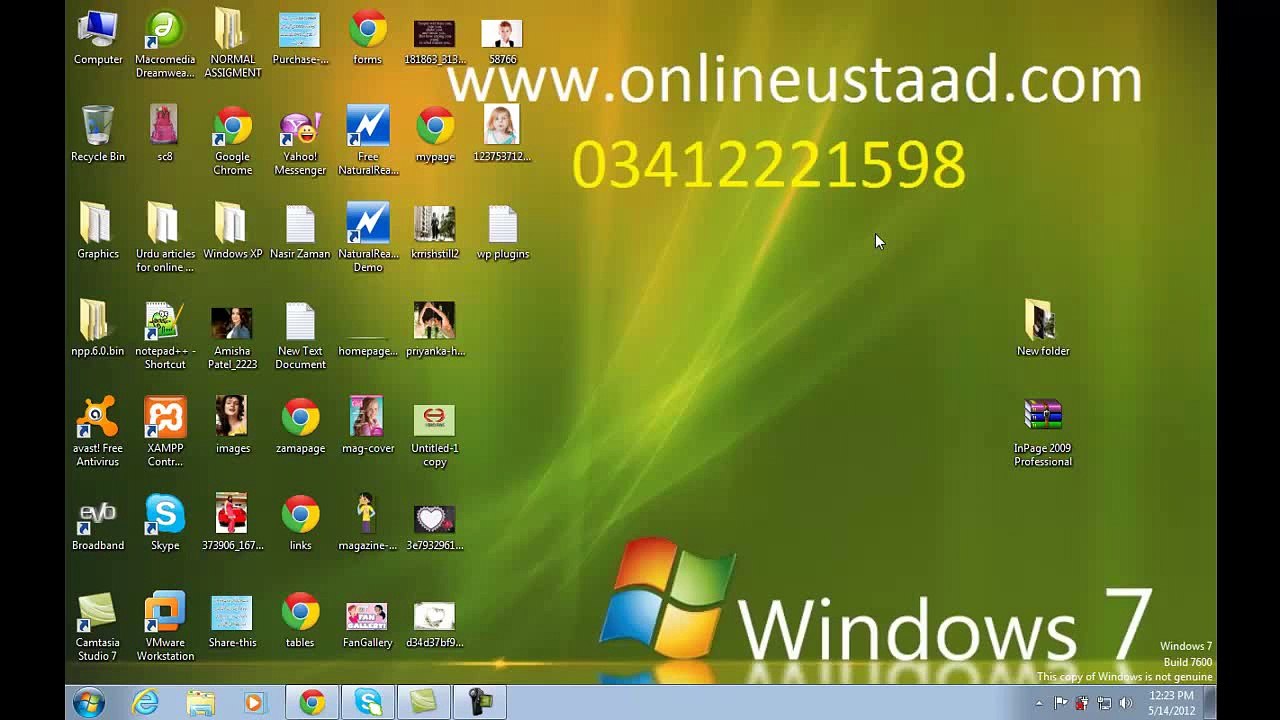Open the forms Chrome page icon
Image resolution: width=1280 pixels, height=720 pixels.
(368, 38)
